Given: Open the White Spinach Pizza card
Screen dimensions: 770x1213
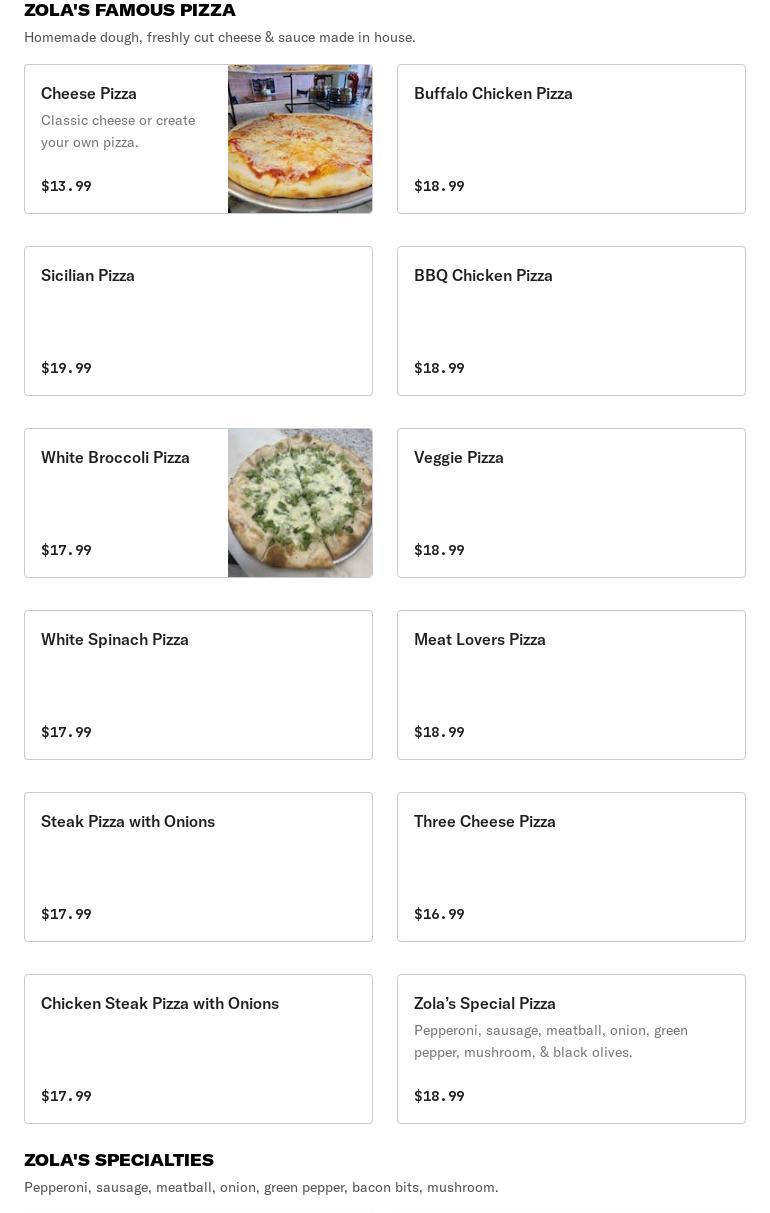Looking at the screenshot, I should (198, 685).
